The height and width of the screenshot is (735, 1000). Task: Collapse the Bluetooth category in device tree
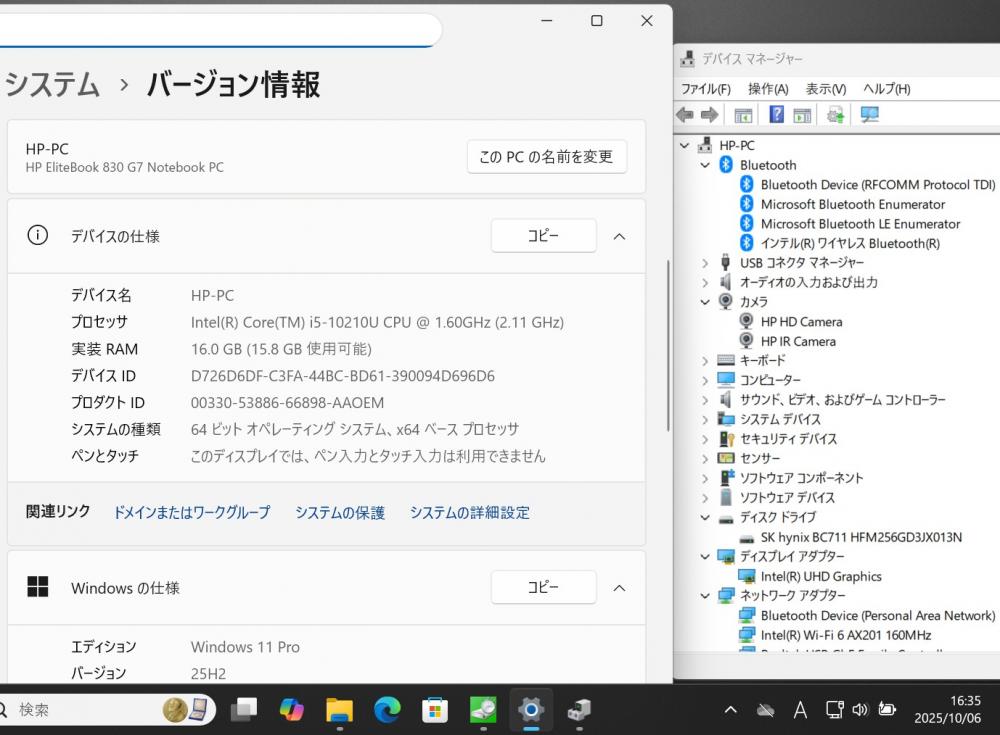(x=705, y=165)
